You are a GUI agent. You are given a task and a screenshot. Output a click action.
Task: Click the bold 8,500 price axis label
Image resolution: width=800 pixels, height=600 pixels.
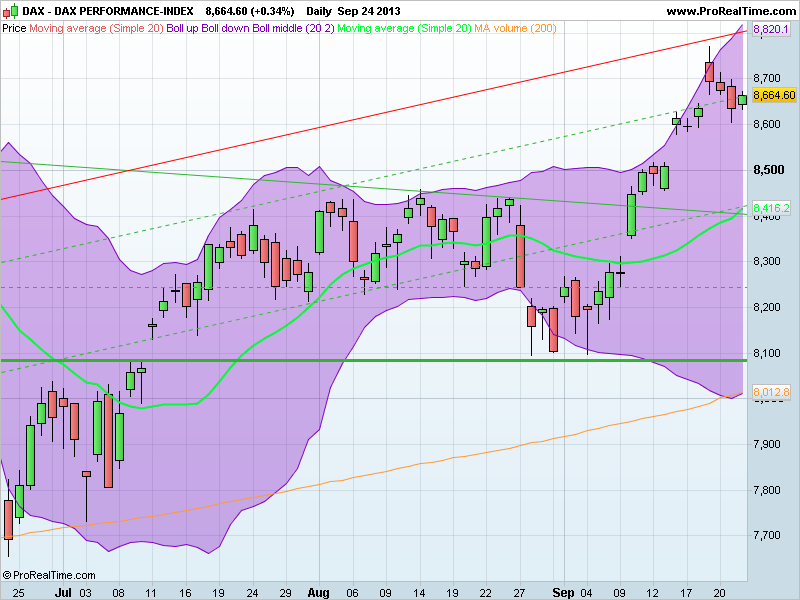[x=769, y=170]
